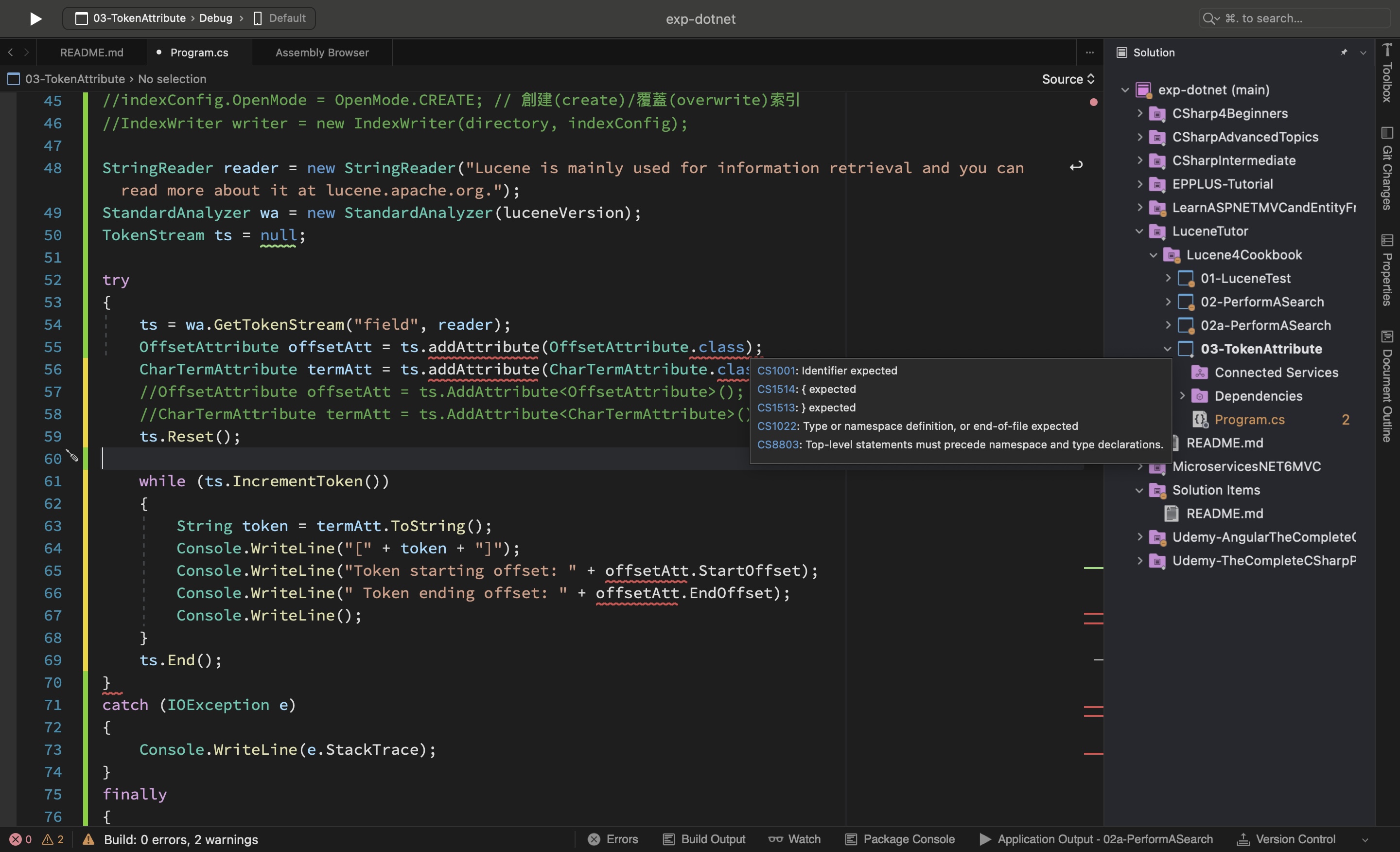Toggle the Source view selector
Viewport: 1400px width, 852px height.
click(1067, 79)
